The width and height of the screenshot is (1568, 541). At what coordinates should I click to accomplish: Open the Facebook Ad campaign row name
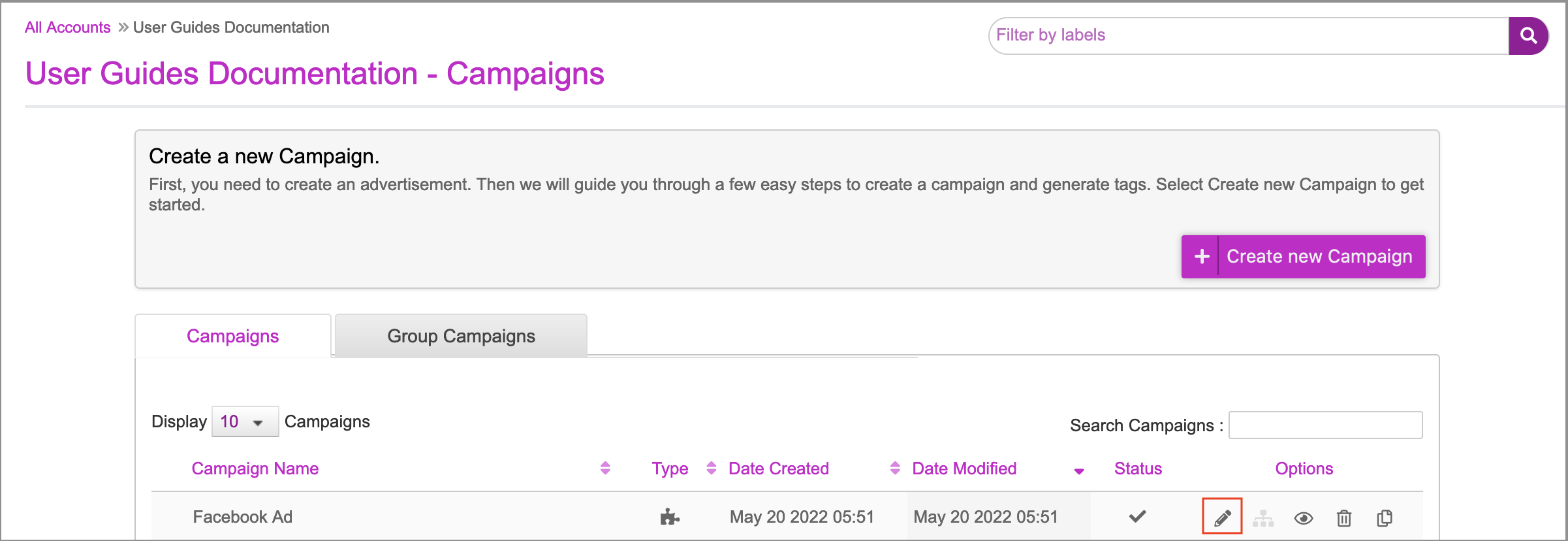point(243,517)
